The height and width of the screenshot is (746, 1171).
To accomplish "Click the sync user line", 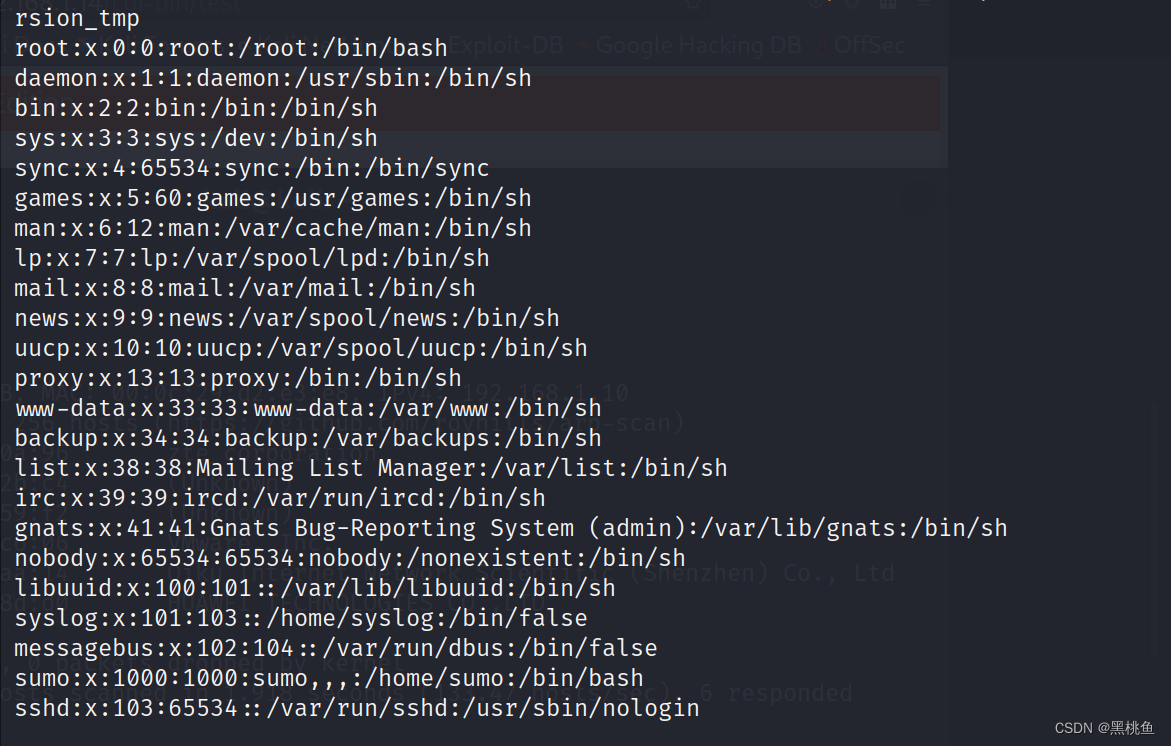I will point(252,168).
